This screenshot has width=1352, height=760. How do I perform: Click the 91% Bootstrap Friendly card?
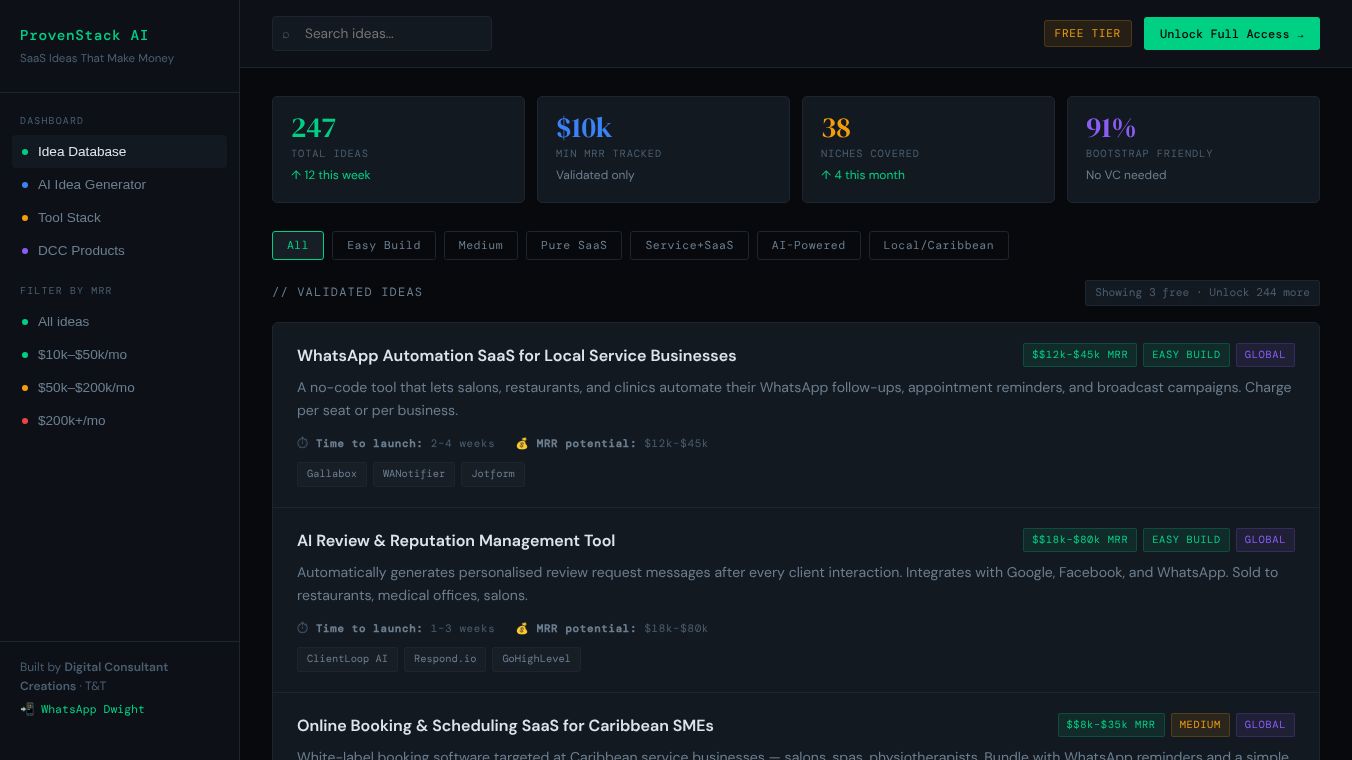pyautogui.click(x=1193, y=150)
